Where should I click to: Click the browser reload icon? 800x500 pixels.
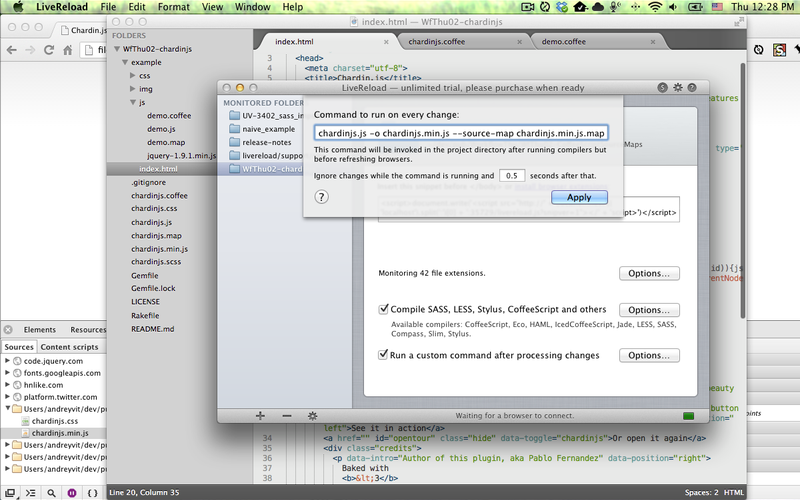click(49, 50)
